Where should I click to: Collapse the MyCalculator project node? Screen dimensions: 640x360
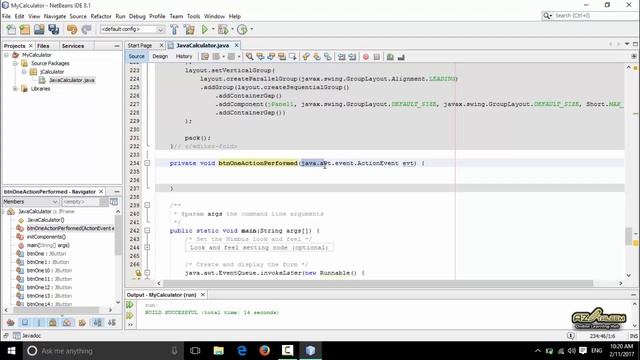click(6, 55)
